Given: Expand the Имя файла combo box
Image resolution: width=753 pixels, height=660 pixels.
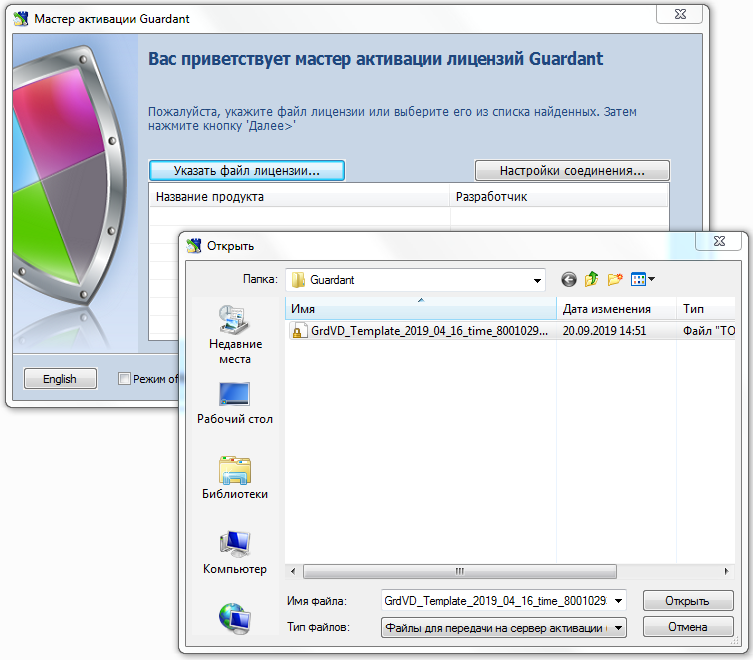Looking at the screenshot, I should pyautogui.click(x=618, y=601).
